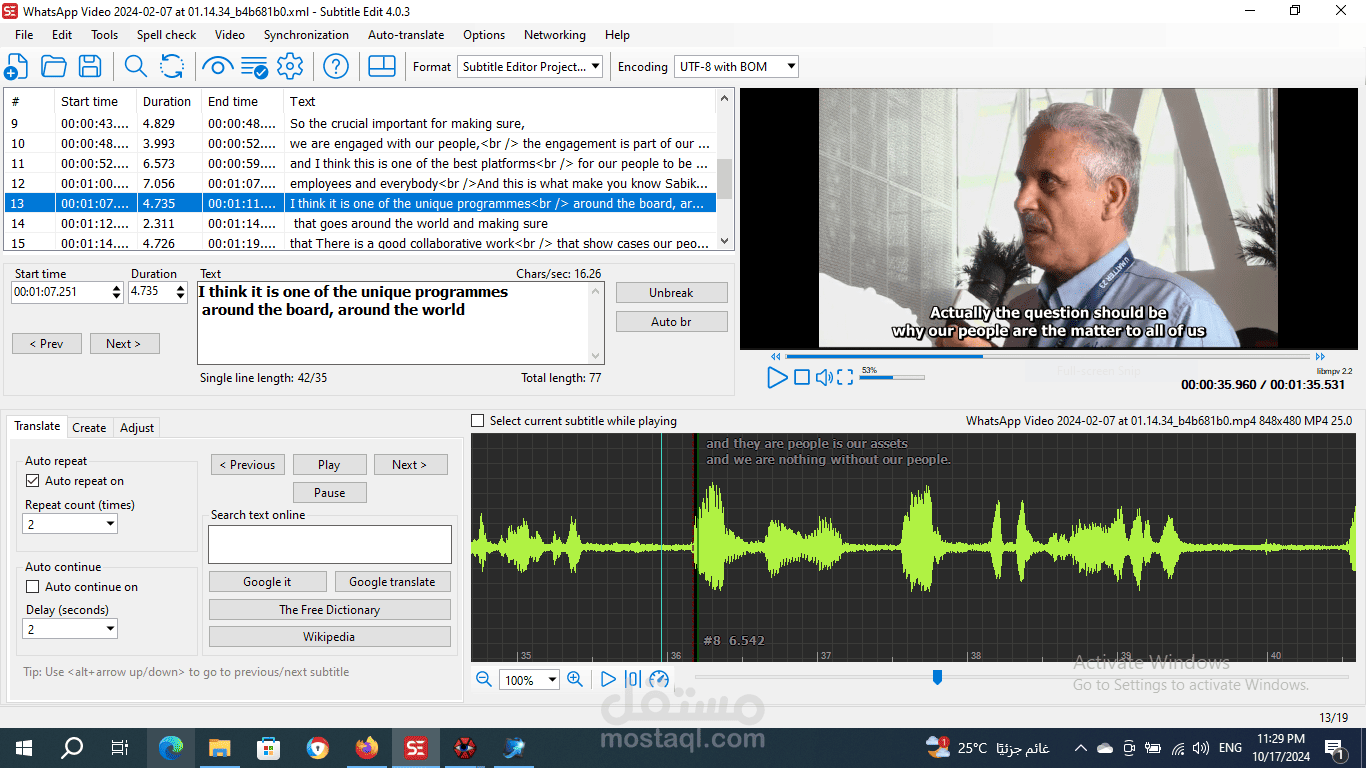The height and width of the screenshot is (768, 1366).
Task: Open Find using the magnifier toolbar icon
Action: (x=135, y=67)
